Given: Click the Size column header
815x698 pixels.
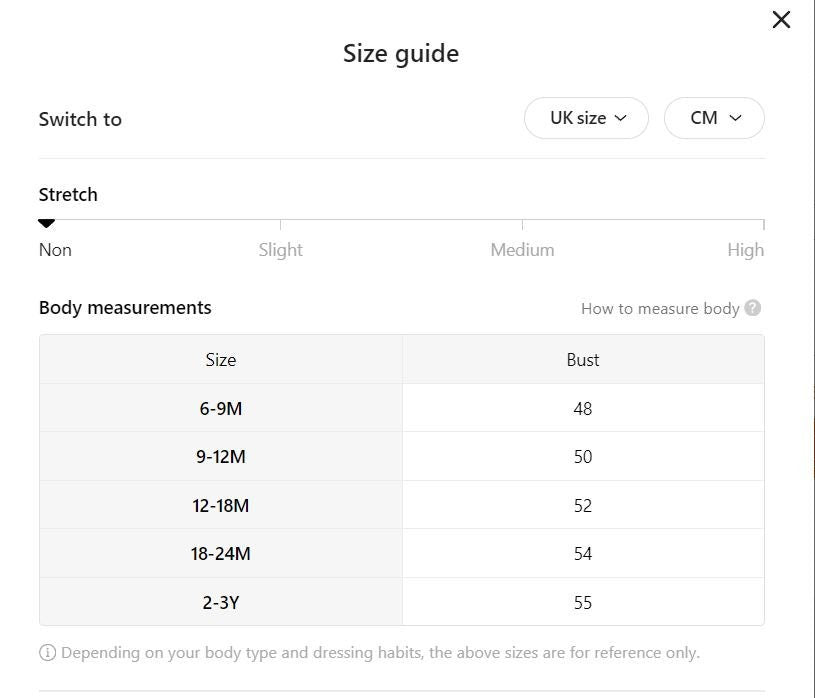Looking at the screenshot, I should [x=221, y=360].
